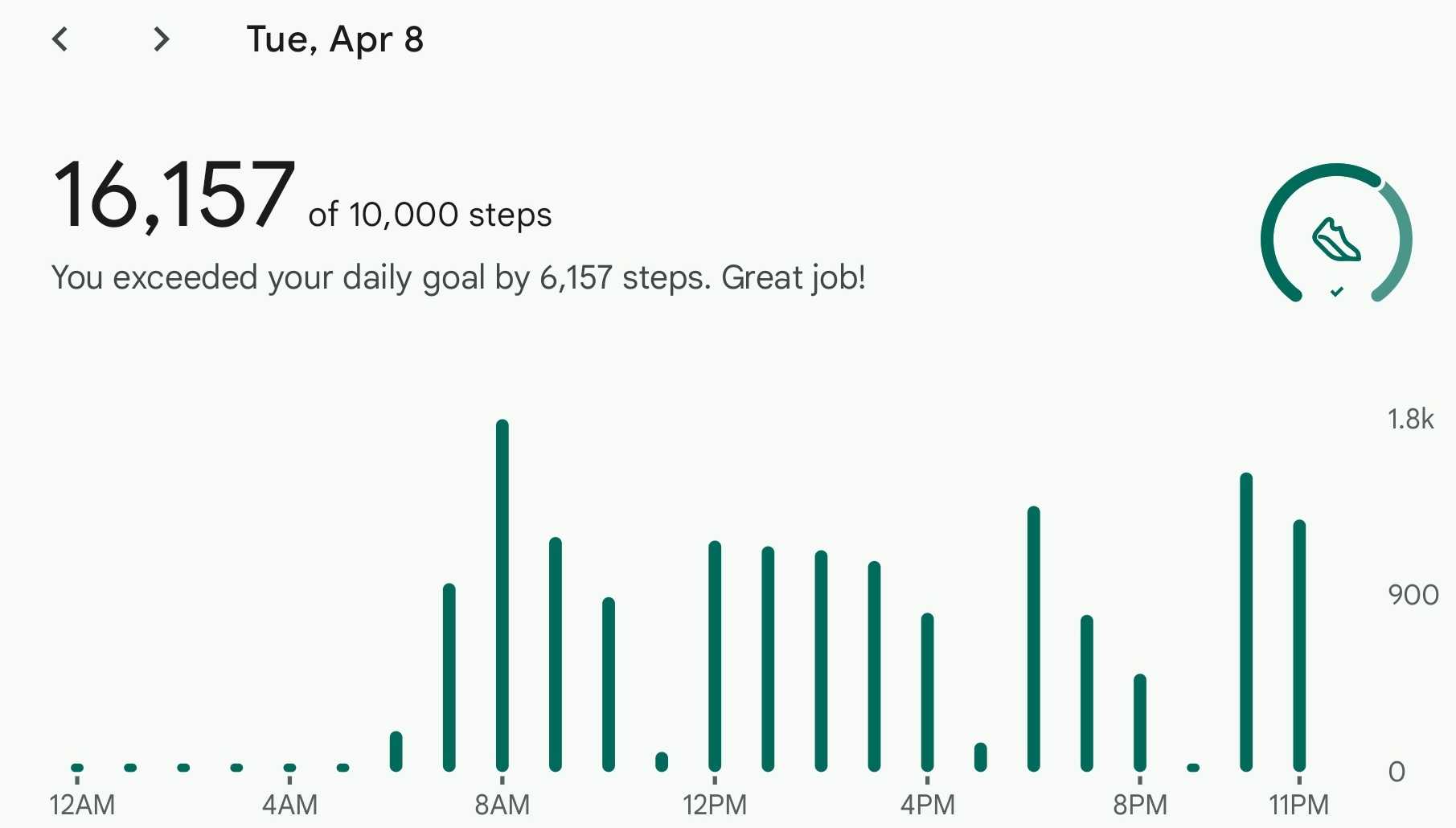Go to the next day with right chevron
Screen dimensions: 1456x828
pos(162,39)
